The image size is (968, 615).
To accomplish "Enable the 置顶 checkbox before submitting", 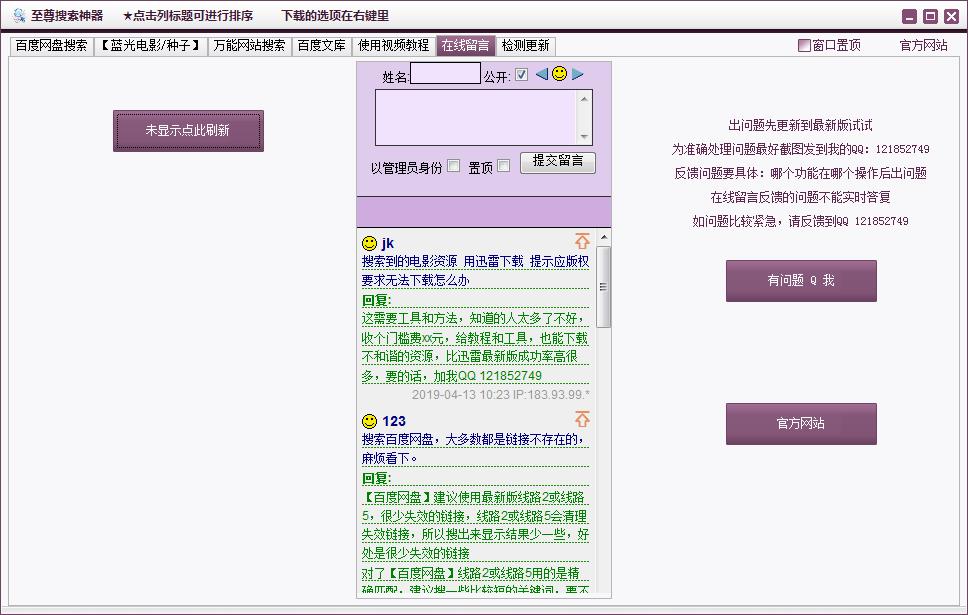I will click(504, 164).
